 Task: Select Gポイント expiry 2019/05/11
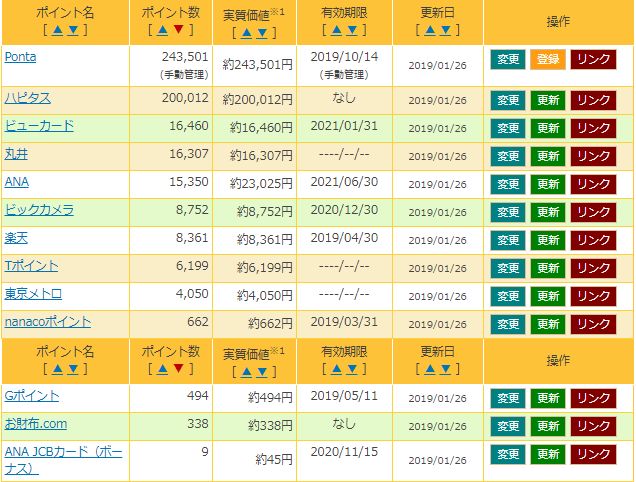(344, 396)
